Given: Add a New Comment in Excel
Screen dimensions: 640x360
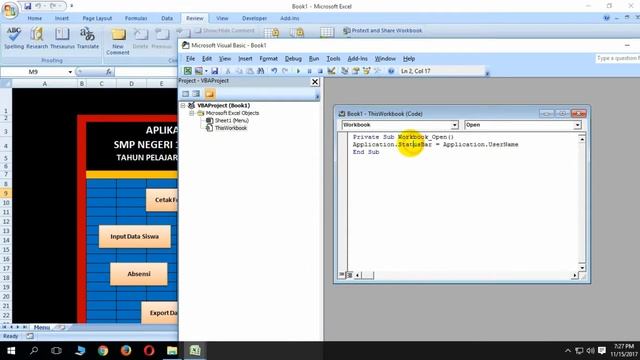Looking at the screenshot, I should point(118,41).
